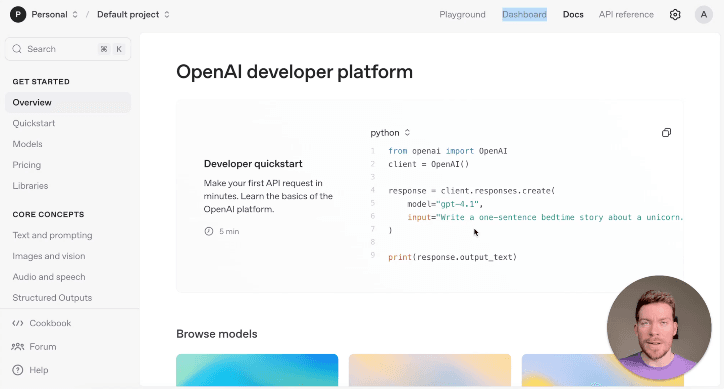Click the presenter webcam bubble

point(659,328)
